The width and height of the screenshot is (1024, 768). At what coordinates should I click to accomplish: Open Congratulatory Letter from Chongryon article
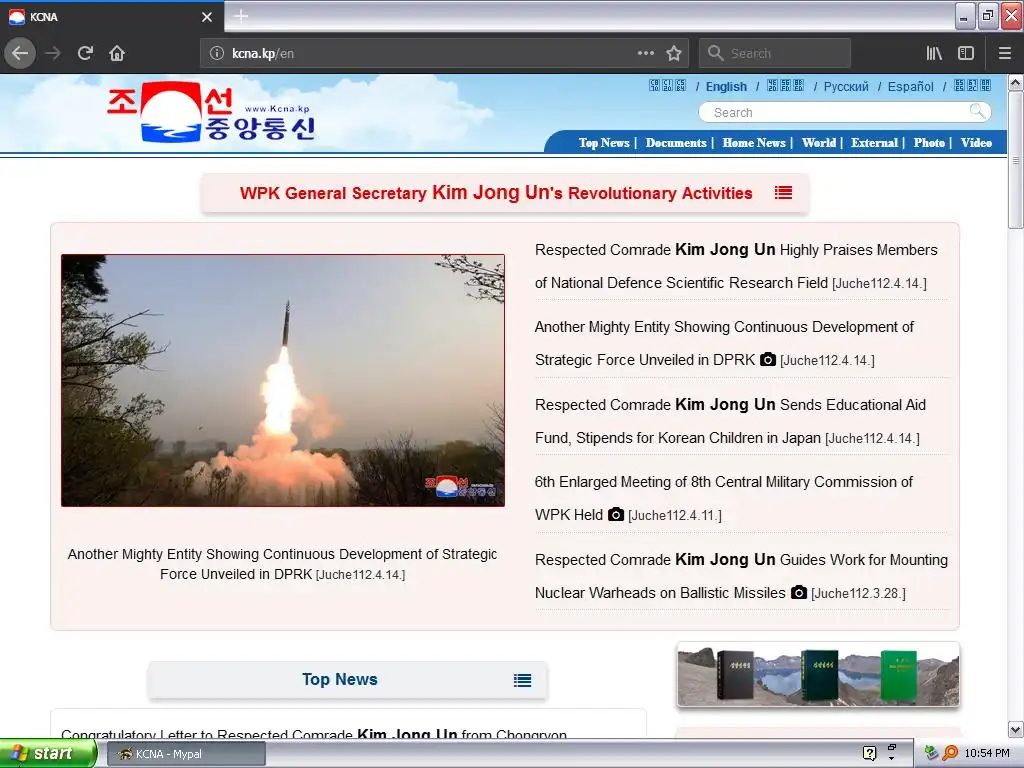(314, 735)
